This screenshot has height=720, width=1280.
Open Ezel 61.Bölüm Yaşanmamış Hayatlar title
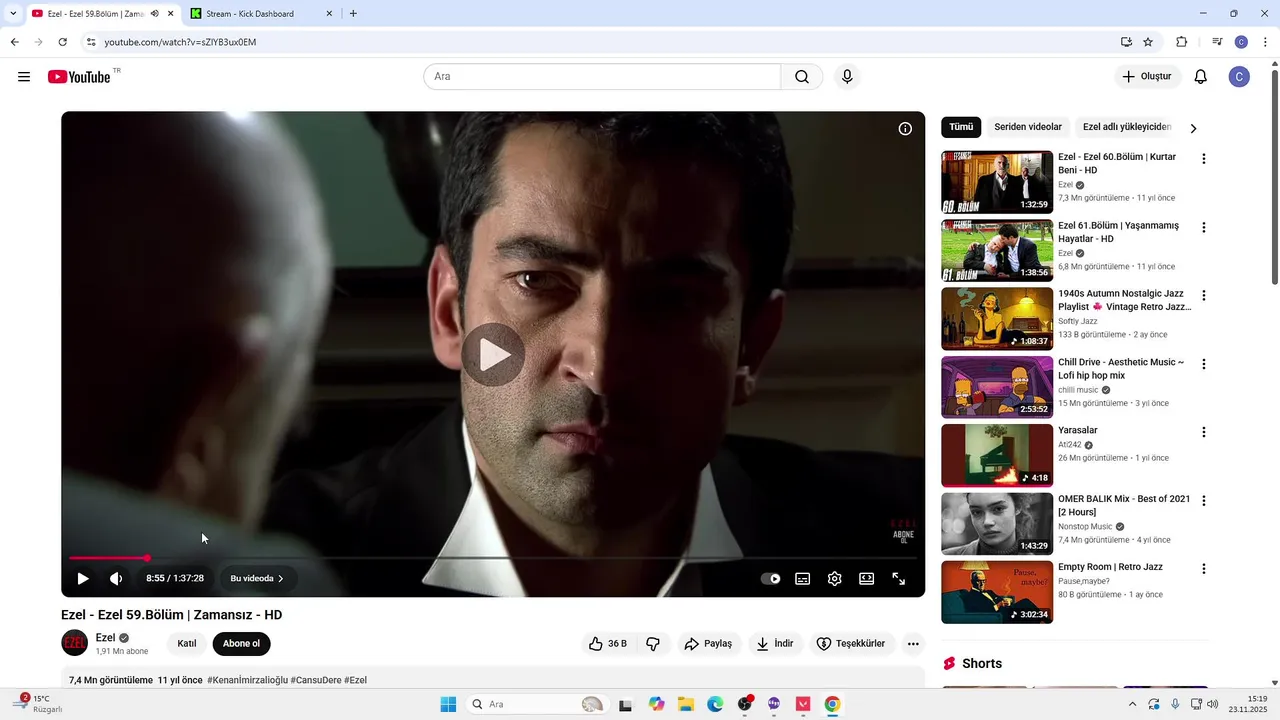(x=1119, y=232)
